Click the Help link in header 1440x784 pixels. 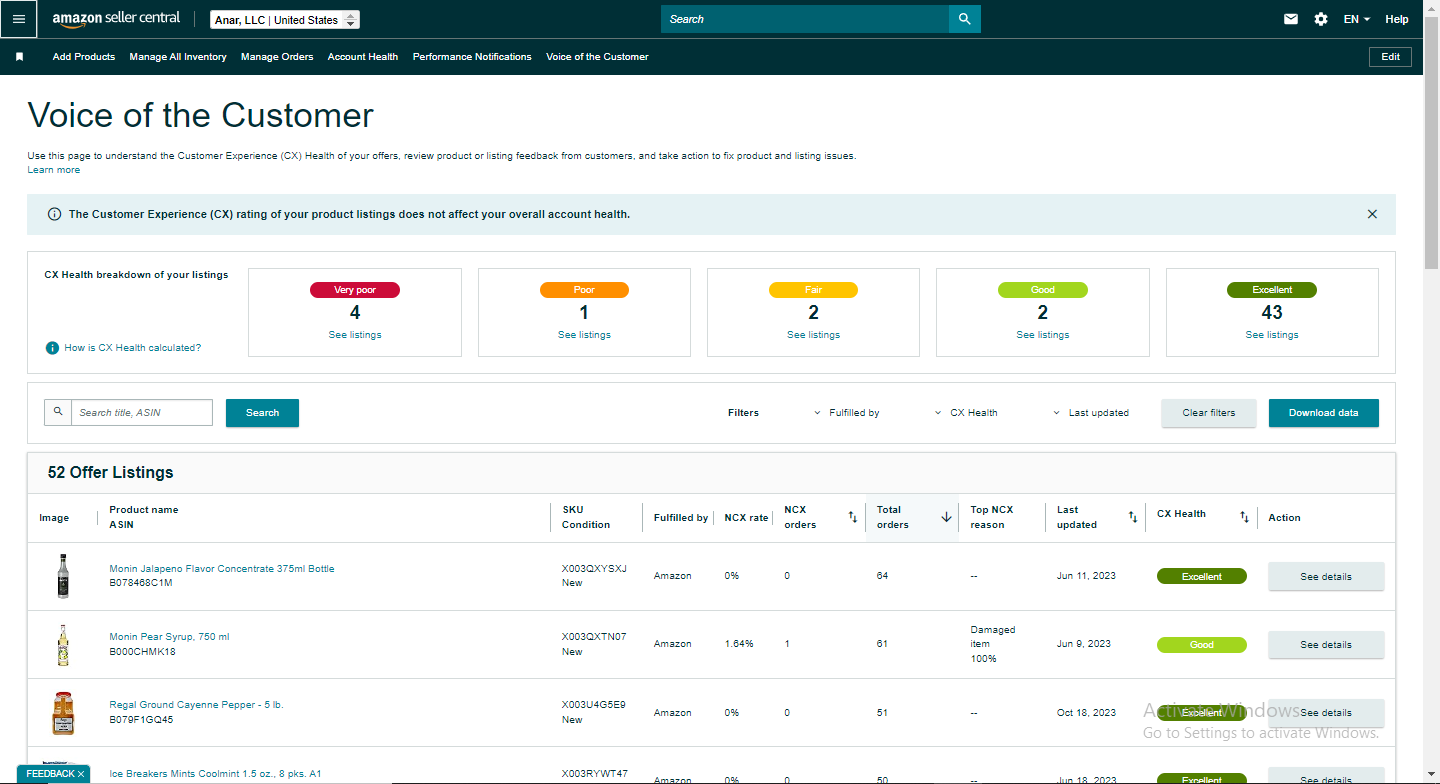(1397, 19)
